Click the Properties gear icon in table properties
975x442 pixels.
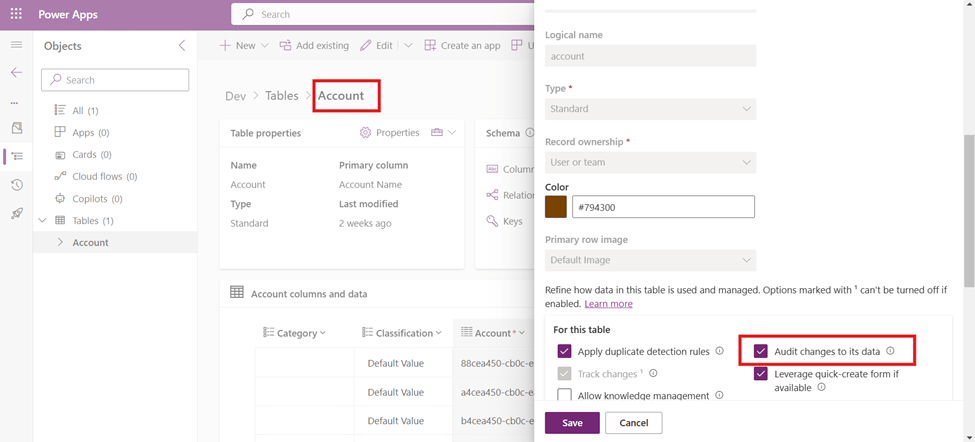tap(365, 133)
